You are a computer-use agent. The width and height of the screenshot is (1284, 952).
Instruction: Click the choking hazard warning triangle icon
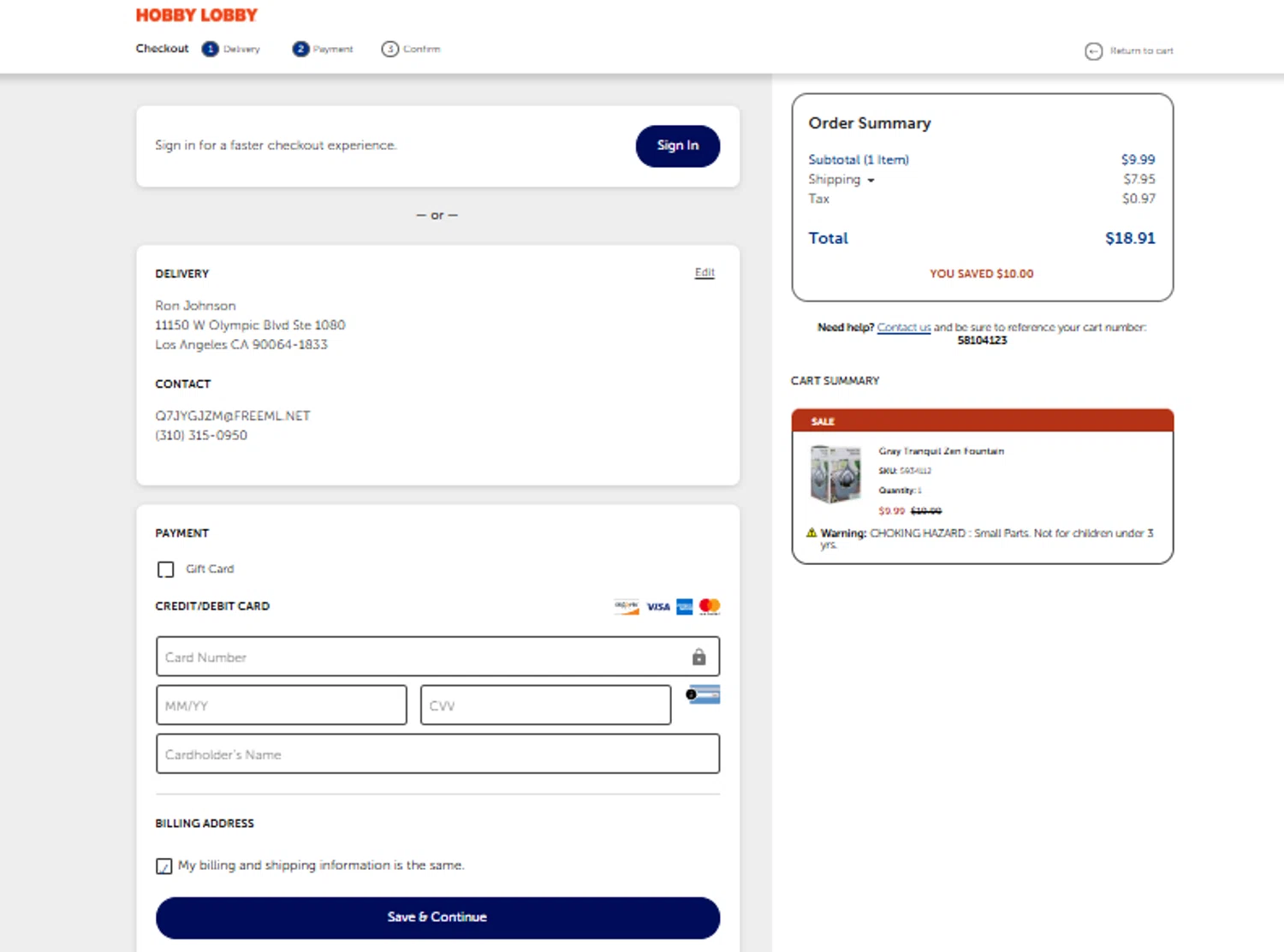click(x=811, y=533)
